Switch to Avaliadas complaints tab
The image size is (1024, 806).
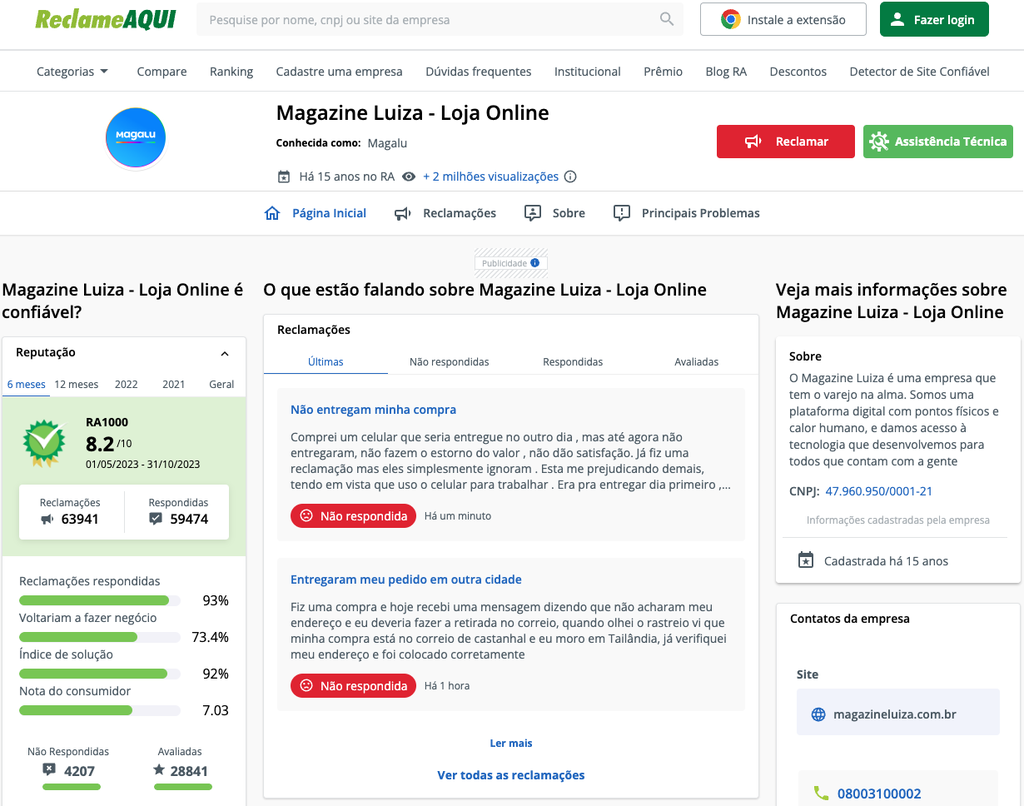point(696,362)
